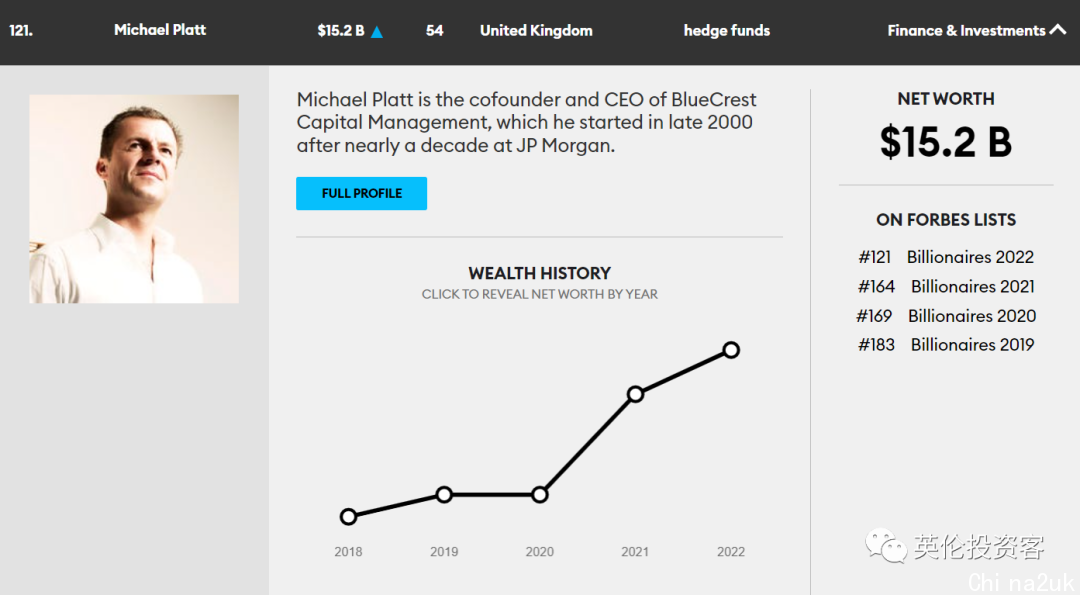Click Michael Platt's profile photo

coord(134,199)
